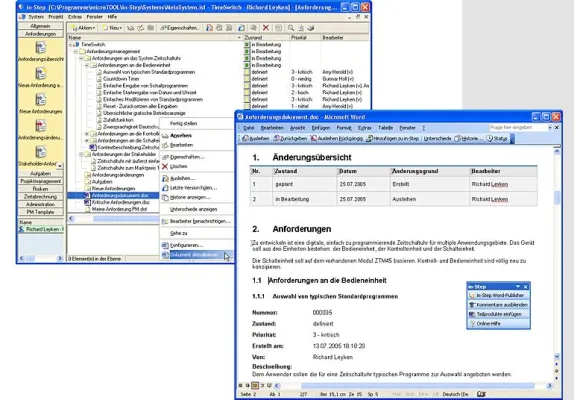Open the Aktion dropdown in toolbar
This screenshot has height=400, width=574.
tap(83, 28)
